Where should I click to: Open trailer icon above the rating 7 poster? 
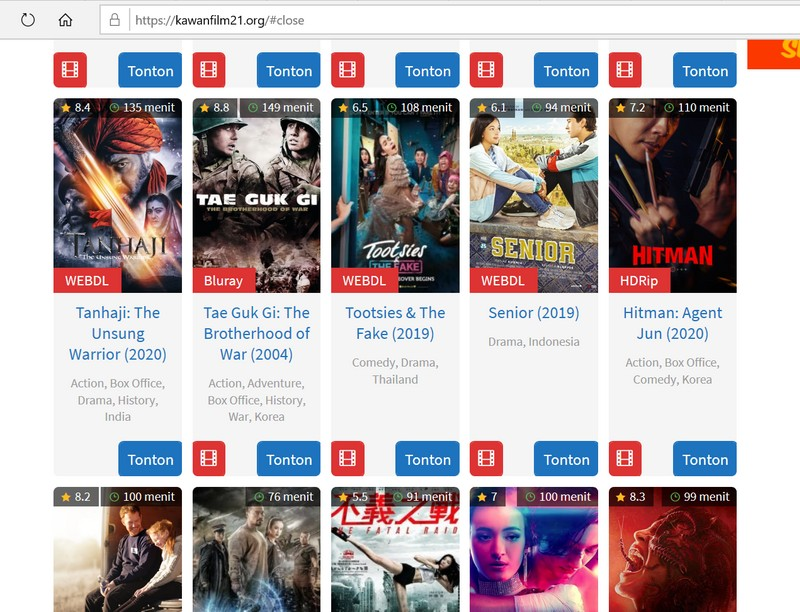pos(486,458)
